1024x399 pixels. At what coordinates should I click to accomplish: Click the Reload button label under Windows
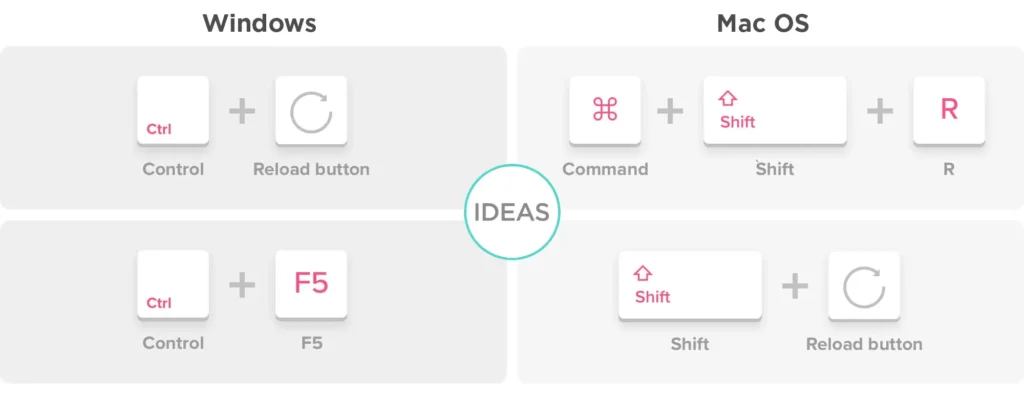click(x=312, y=169)
